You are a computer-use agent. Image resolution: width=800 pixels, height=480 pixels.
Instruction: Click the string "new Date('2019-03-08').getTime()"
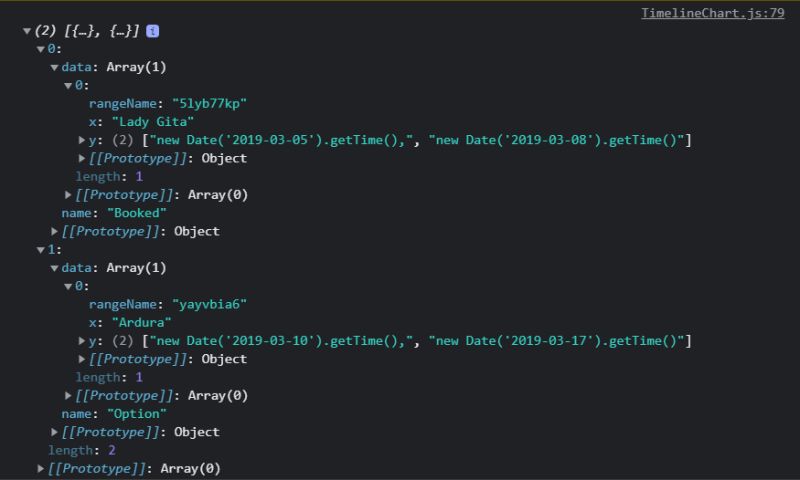pos(557,140)
